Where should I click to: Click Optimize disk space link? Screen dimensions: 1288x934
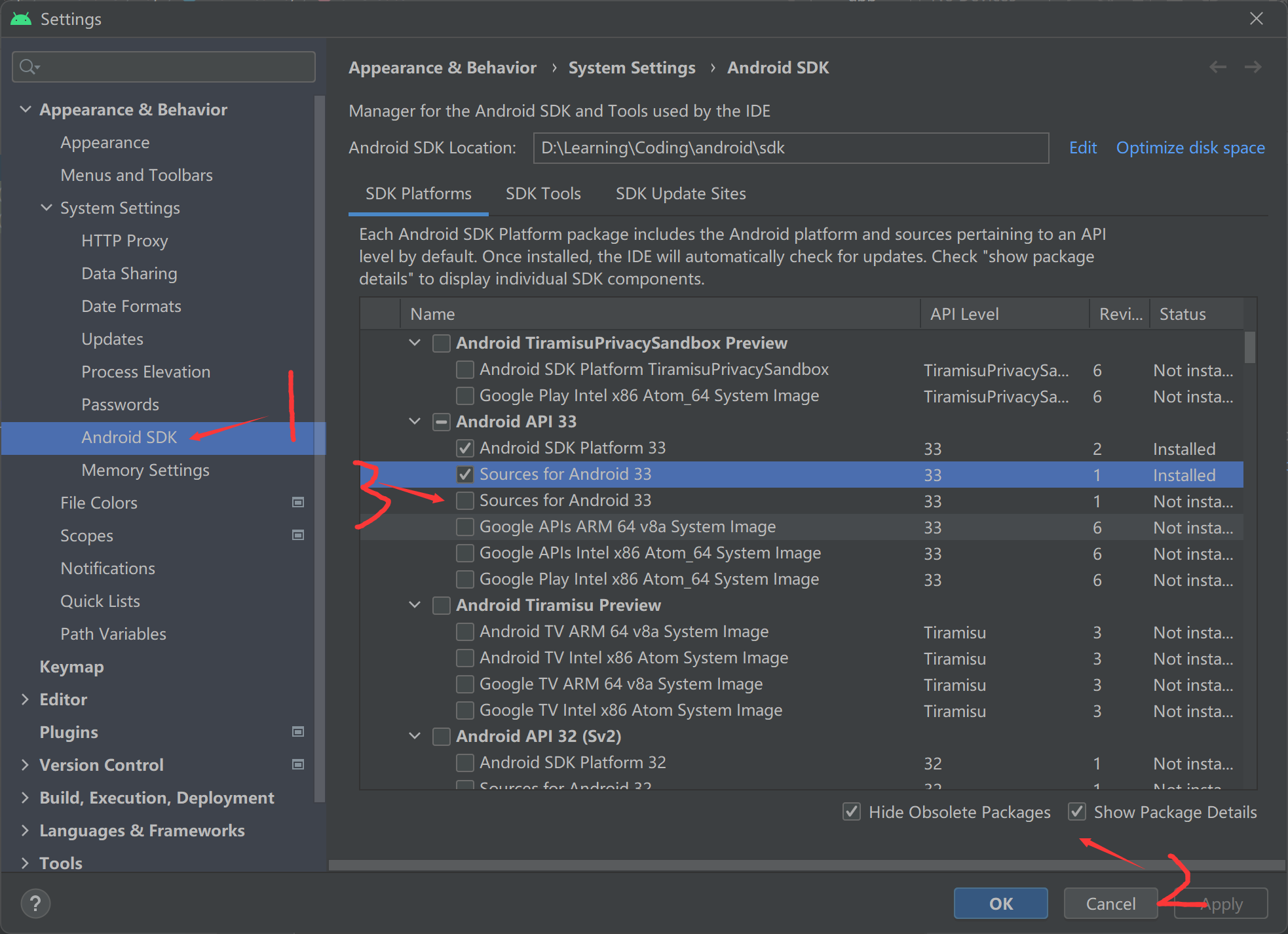click(1190, 148)
